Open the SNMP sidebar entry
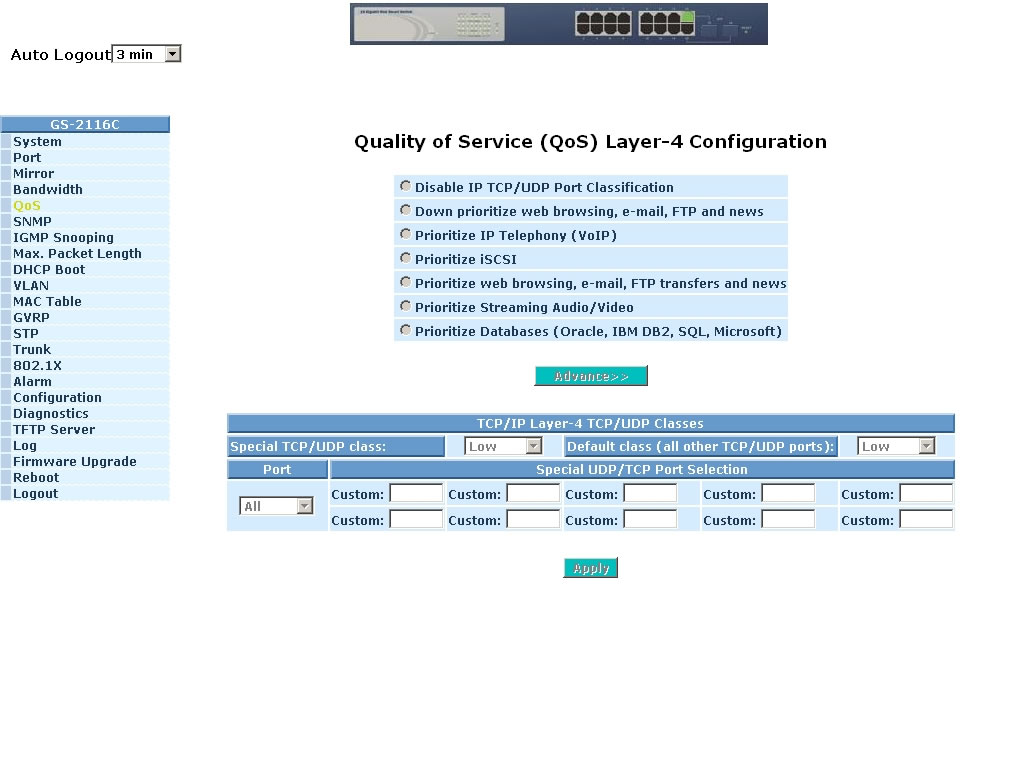 point(32,222)
